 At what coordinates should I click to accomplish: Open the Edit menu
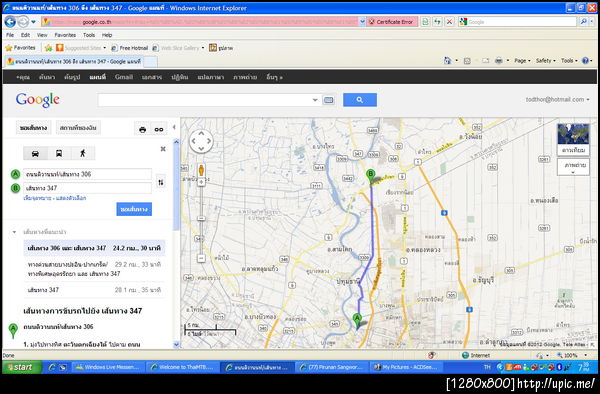pos(25,35)
